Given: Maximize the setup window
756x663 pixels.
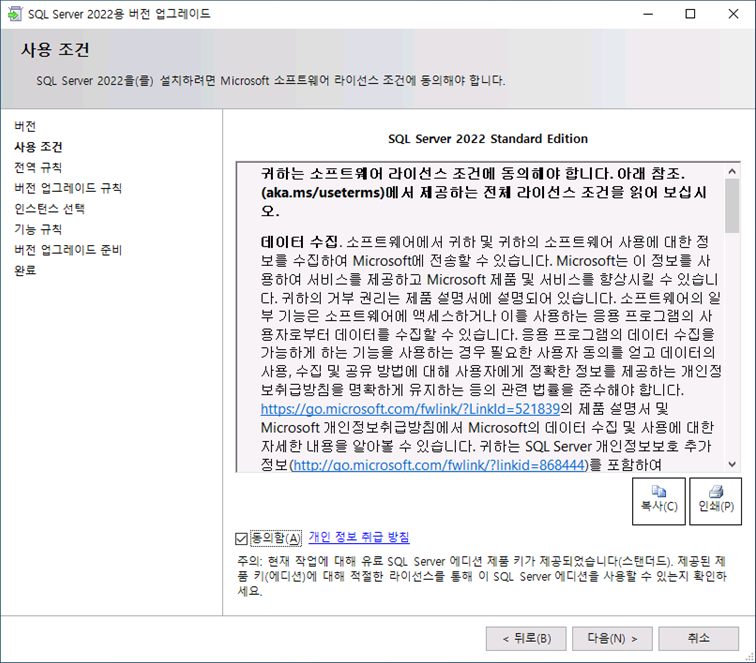Looking at the screenshot, I should 690,14.
